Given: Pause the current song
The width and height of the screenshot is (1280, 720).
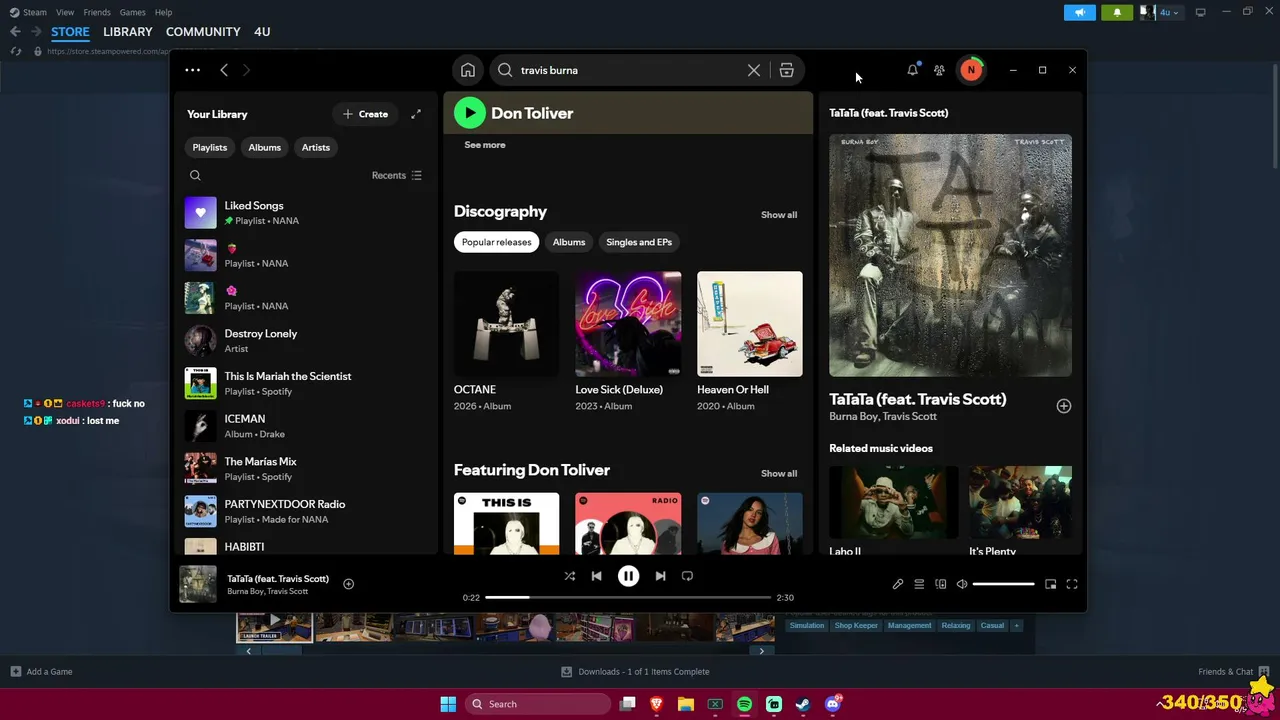Looking at the screenshot, I should (x=628, y=576).
